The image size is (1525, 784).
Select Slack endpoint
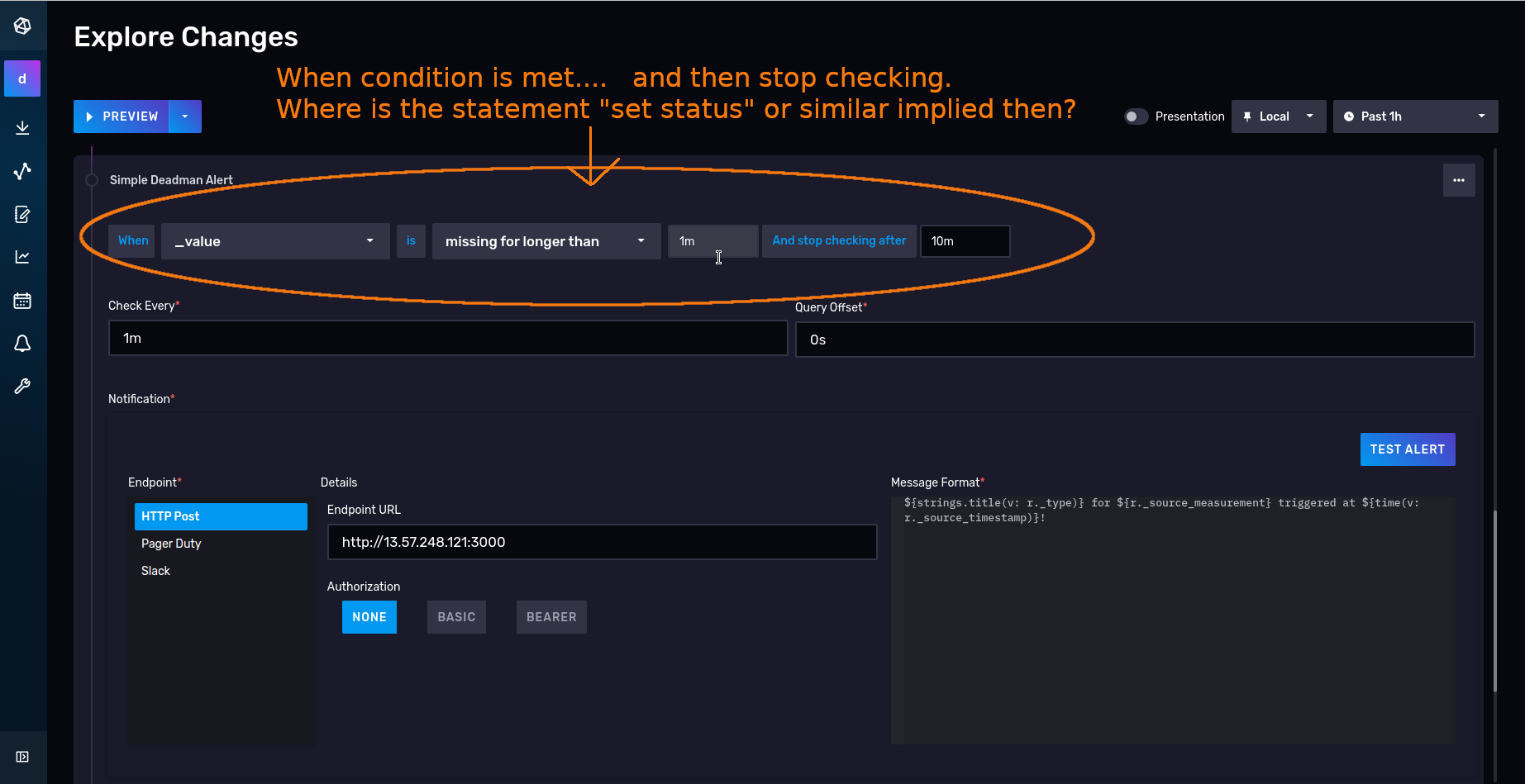221,571
